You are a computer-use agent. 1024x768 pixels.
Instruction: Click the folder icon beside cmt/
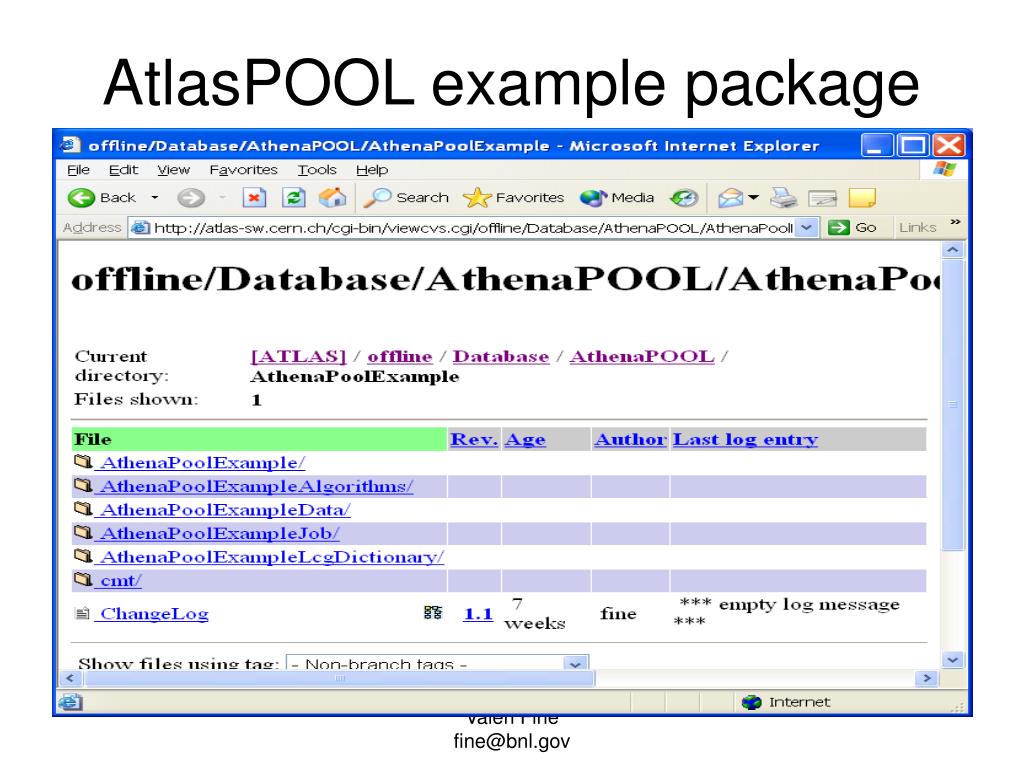83,579
